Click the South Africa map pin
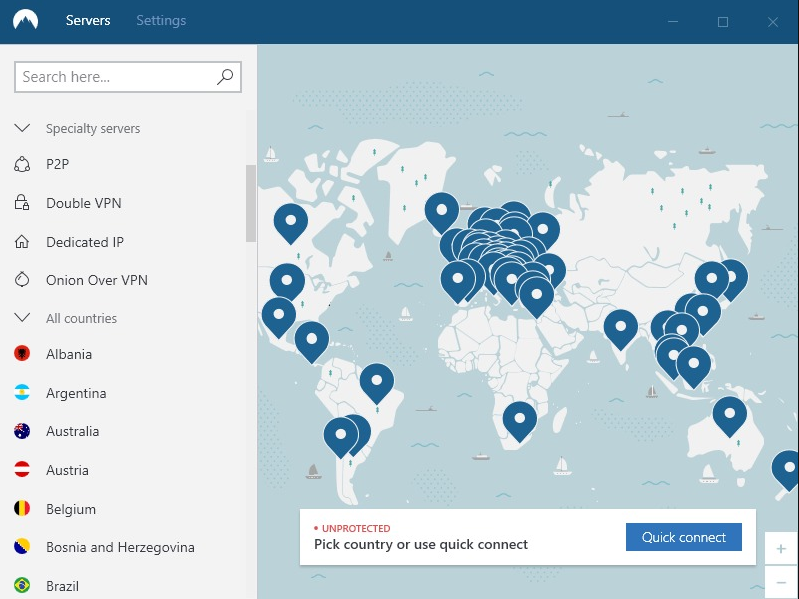The image size is (799, 599). coord(519,421)
